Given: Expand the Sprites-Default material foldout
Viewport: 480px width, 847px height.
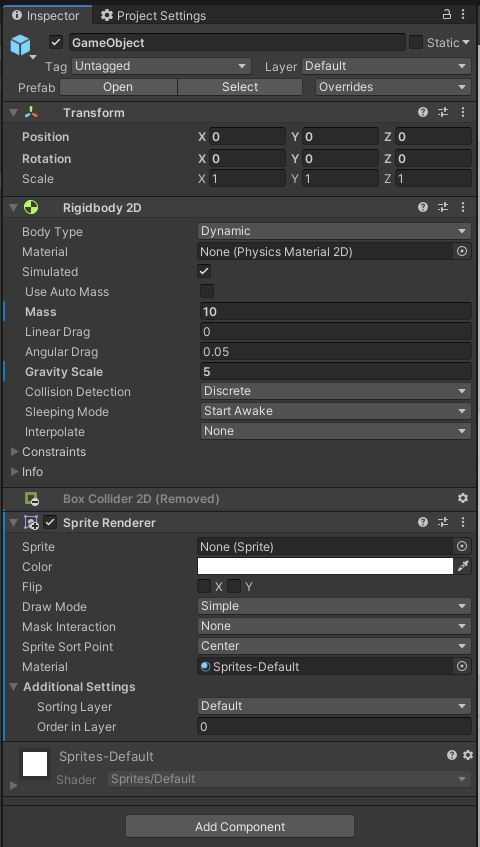Looking at the screenshot, I should pos(14,785).
